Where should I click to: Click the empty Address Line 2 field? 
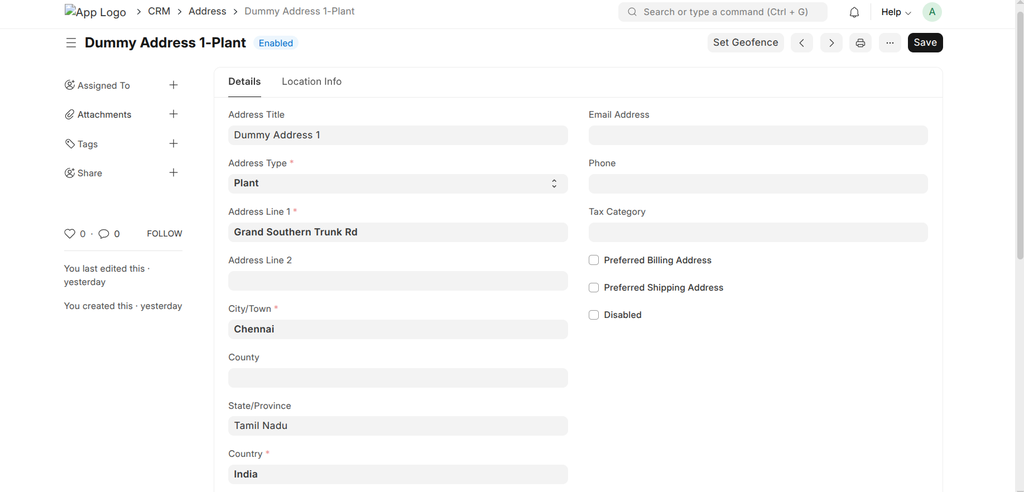pyautogui.click(x=398, y=281)
